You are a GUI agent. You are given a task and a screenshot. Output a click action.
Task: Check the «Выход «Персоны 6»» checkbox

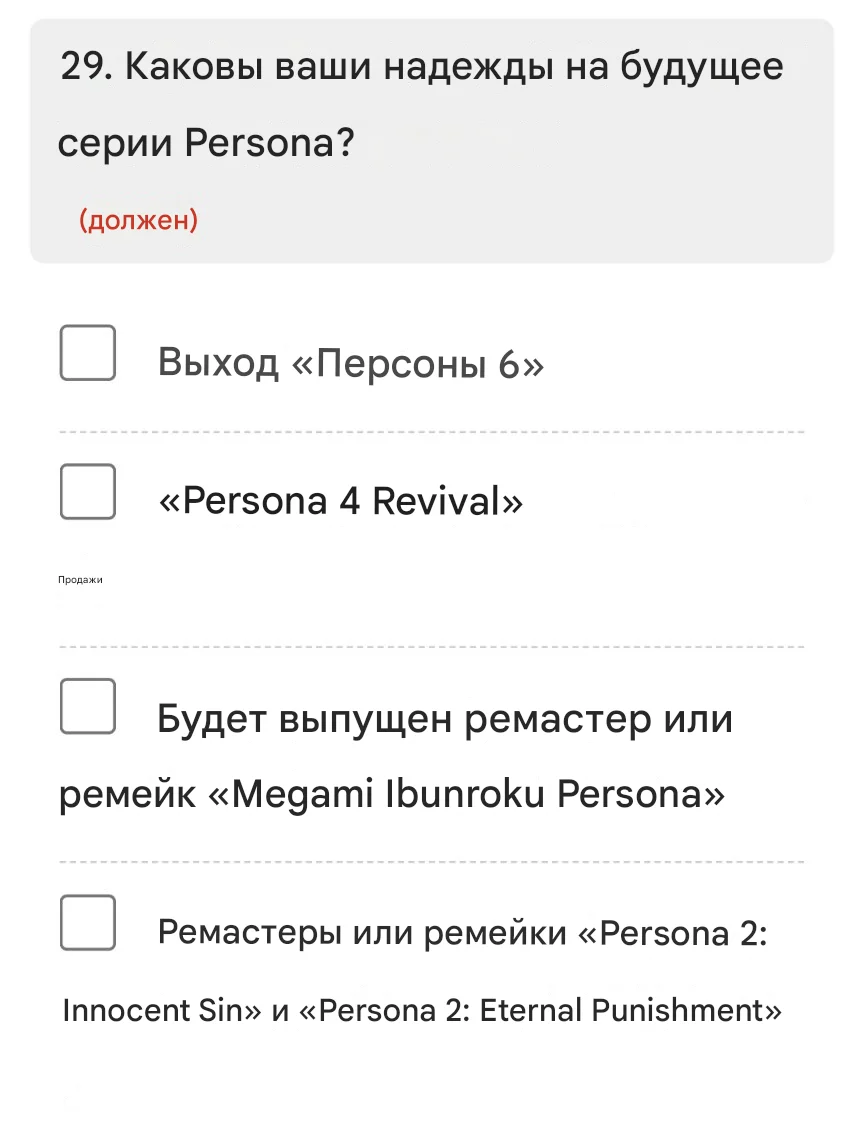pos(88,353)
